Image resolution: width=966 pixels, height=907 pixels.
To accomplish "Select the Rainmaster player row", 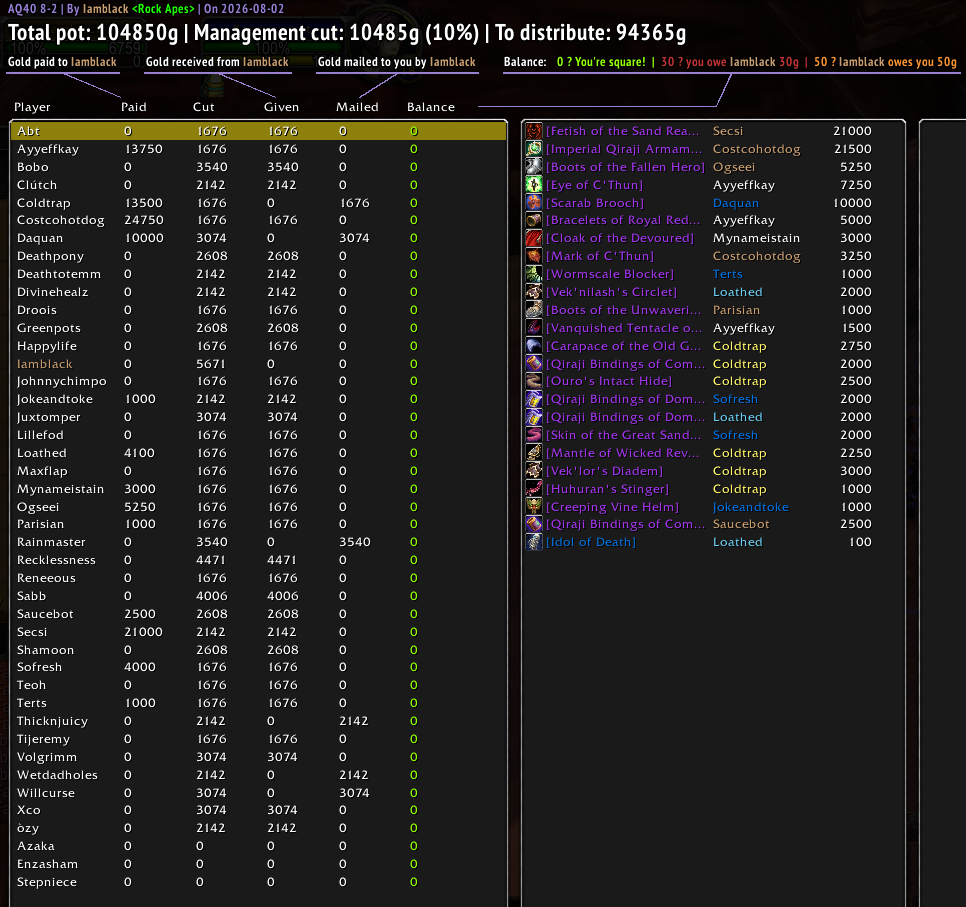I will 259,542.
